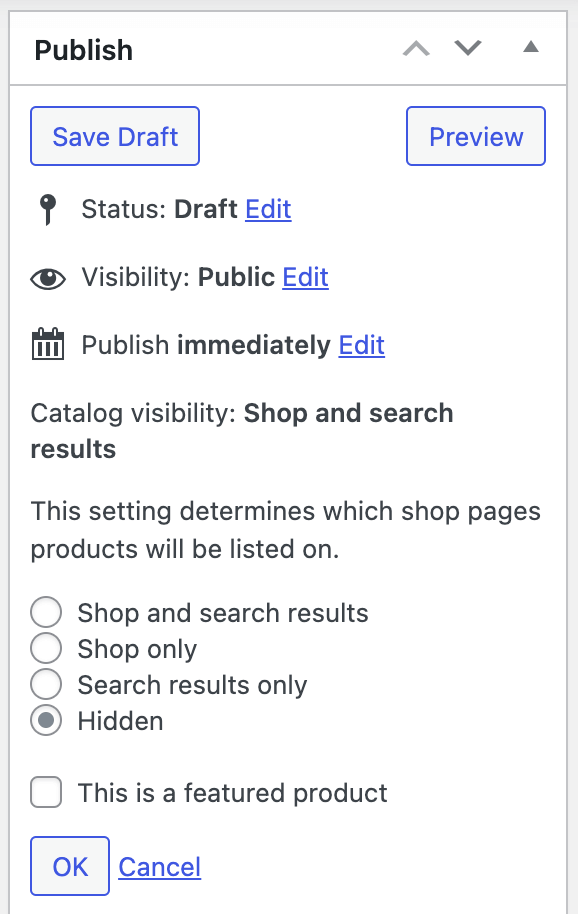
Task: Click the Publish panel heading
Action: point(84,50)
